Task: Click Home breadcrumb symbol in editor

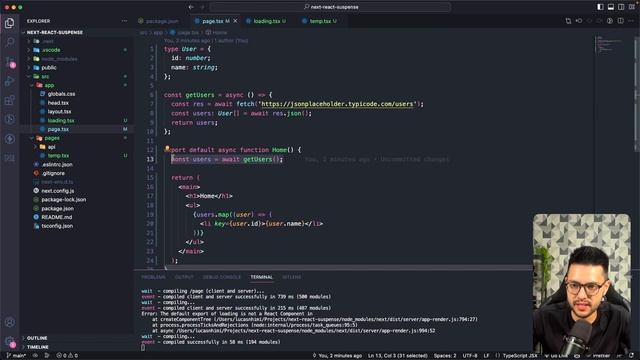Action: pyautogui.click(x=216, y=32)
